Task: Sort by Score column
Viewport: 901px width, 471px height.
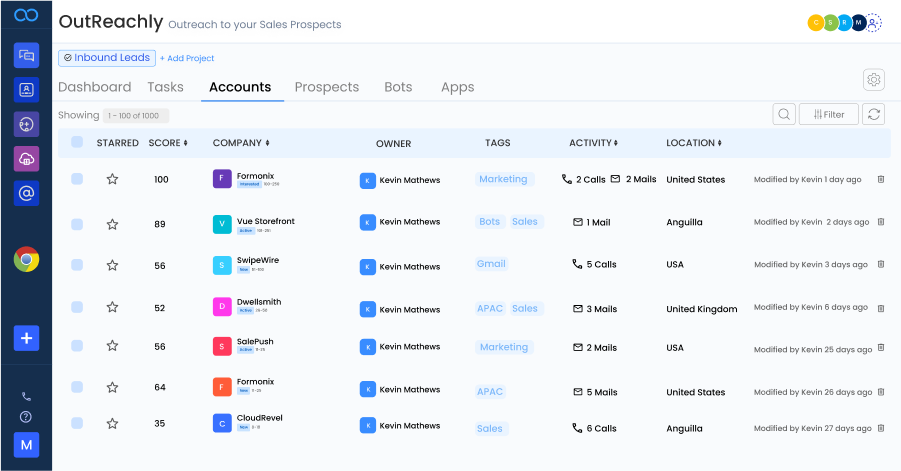Action: (x=168, y=143)
